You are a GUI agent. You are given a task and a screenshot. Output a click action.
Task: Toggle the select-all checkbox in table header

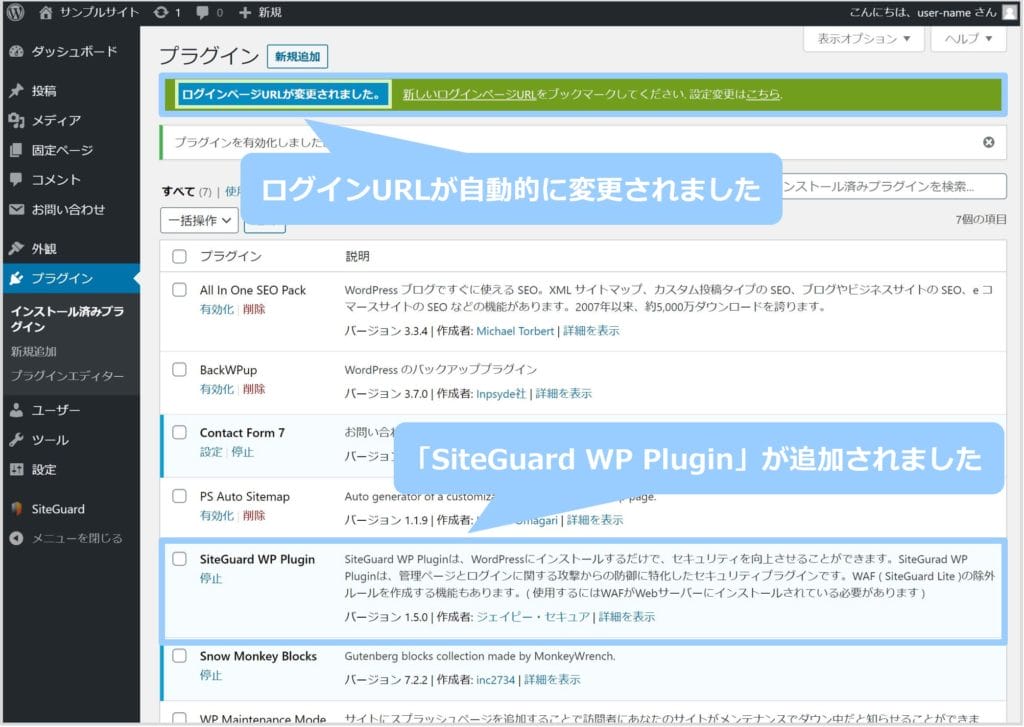click(179, 257)
